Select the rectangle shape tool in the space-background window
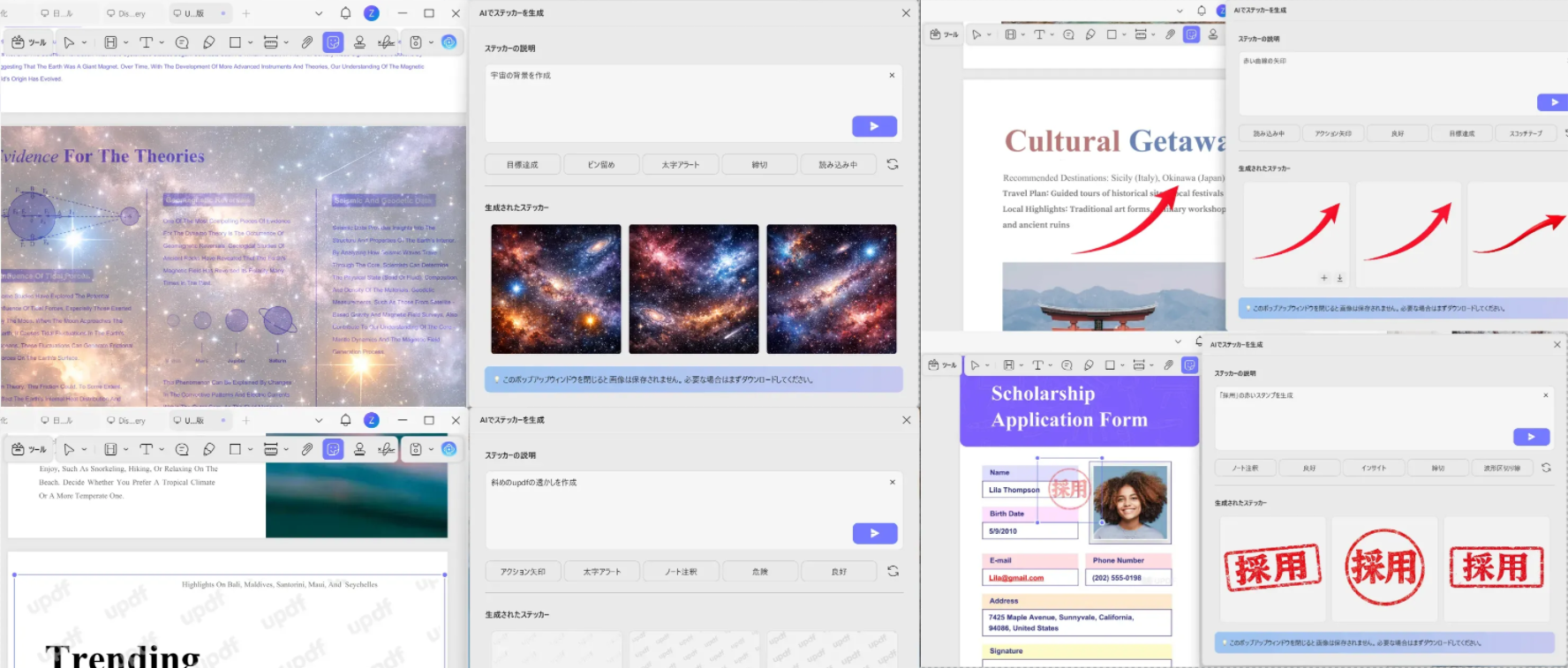Screen dimensions: 1568x668 235,41
